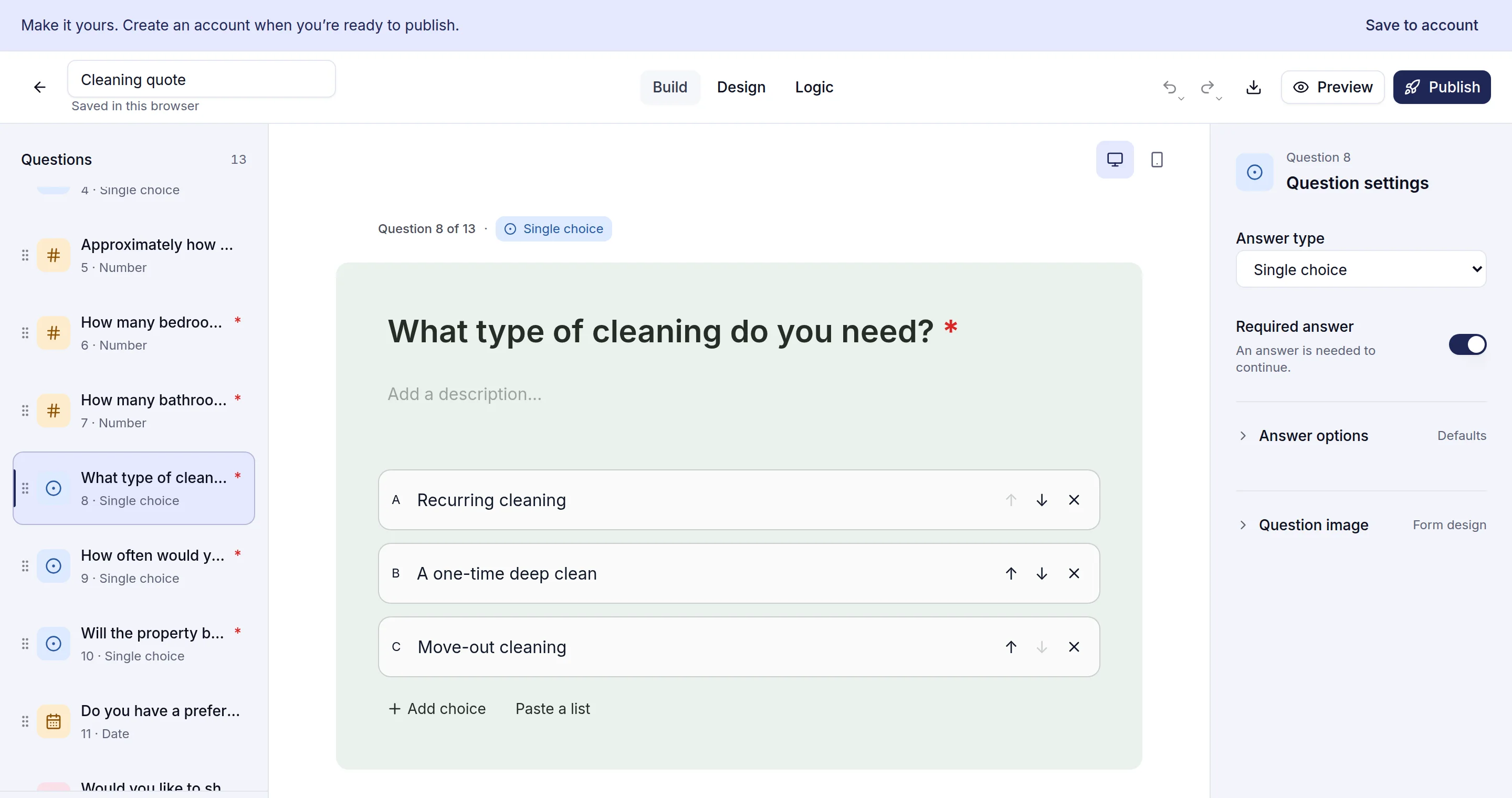
Task: Switch to mobile preview mode
Action: coord(1157,160)
